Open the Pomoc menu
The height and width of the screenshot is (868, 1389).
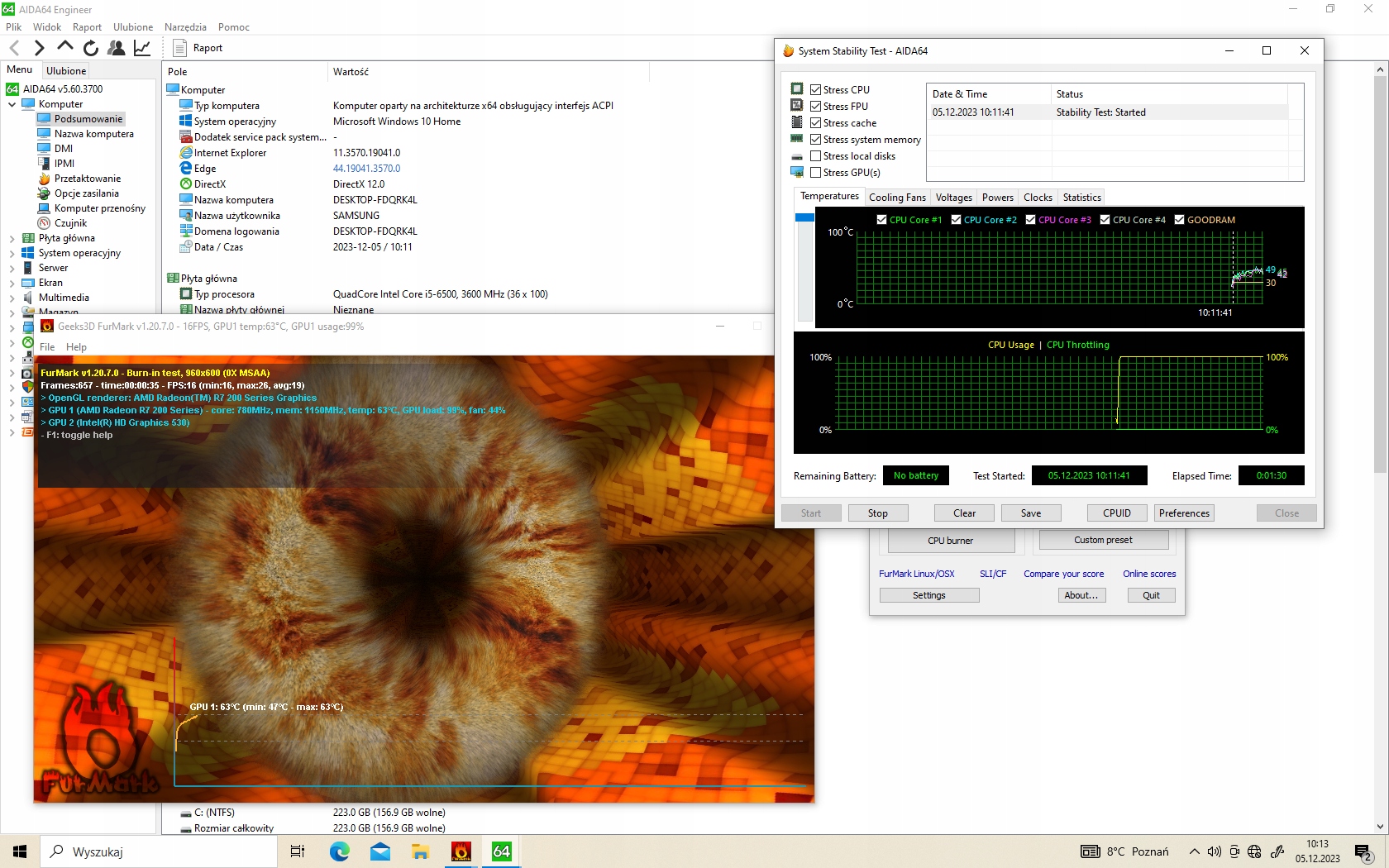coord(234,27)
